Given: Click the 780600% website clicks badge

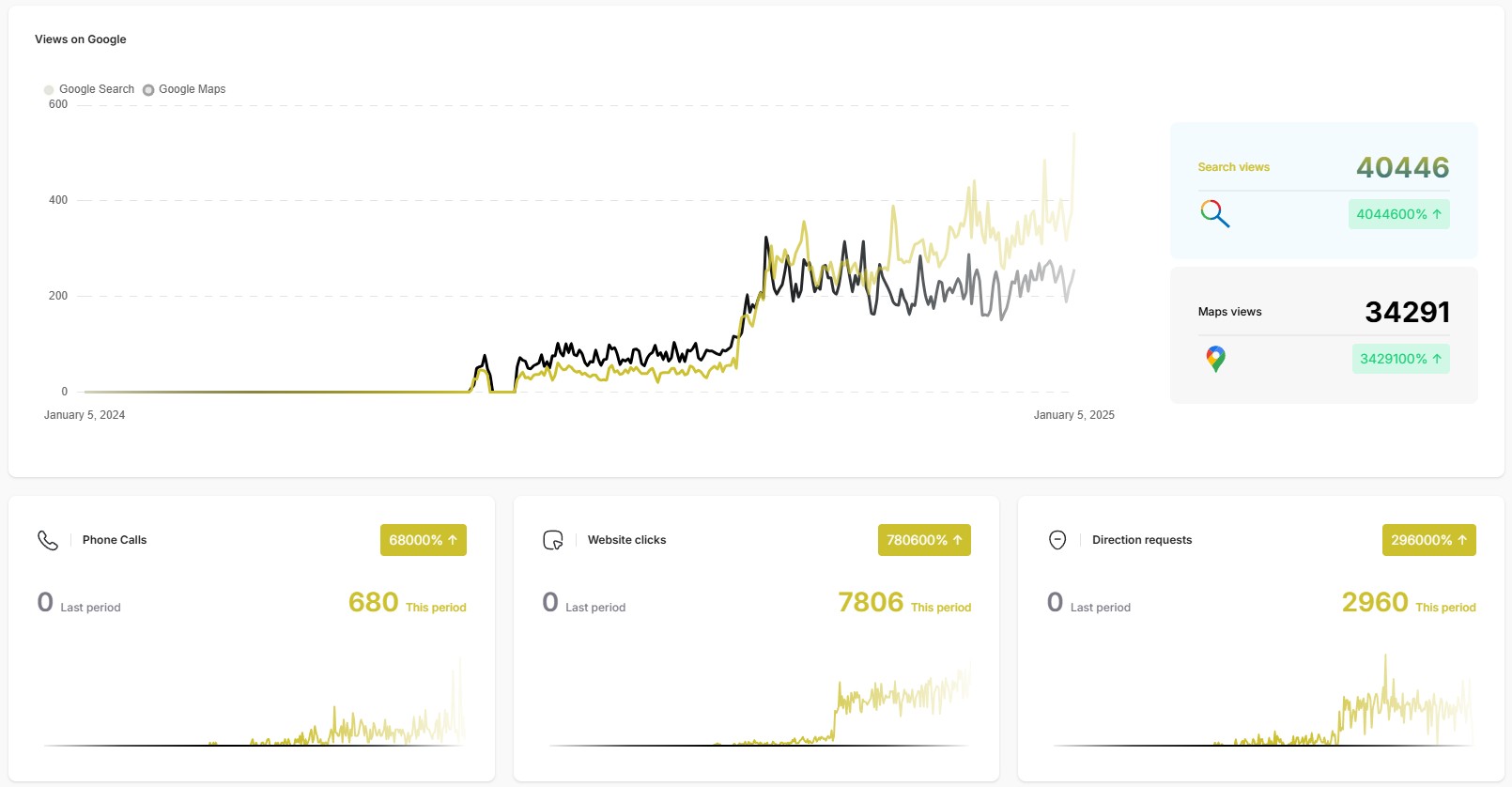Looking at the screenshot, I should (x=924, y=540).
